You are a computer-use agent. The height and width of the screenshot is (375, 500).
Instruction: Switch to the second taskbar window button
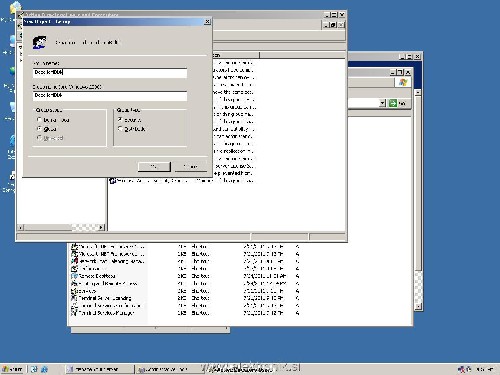[x=168, y=369]
